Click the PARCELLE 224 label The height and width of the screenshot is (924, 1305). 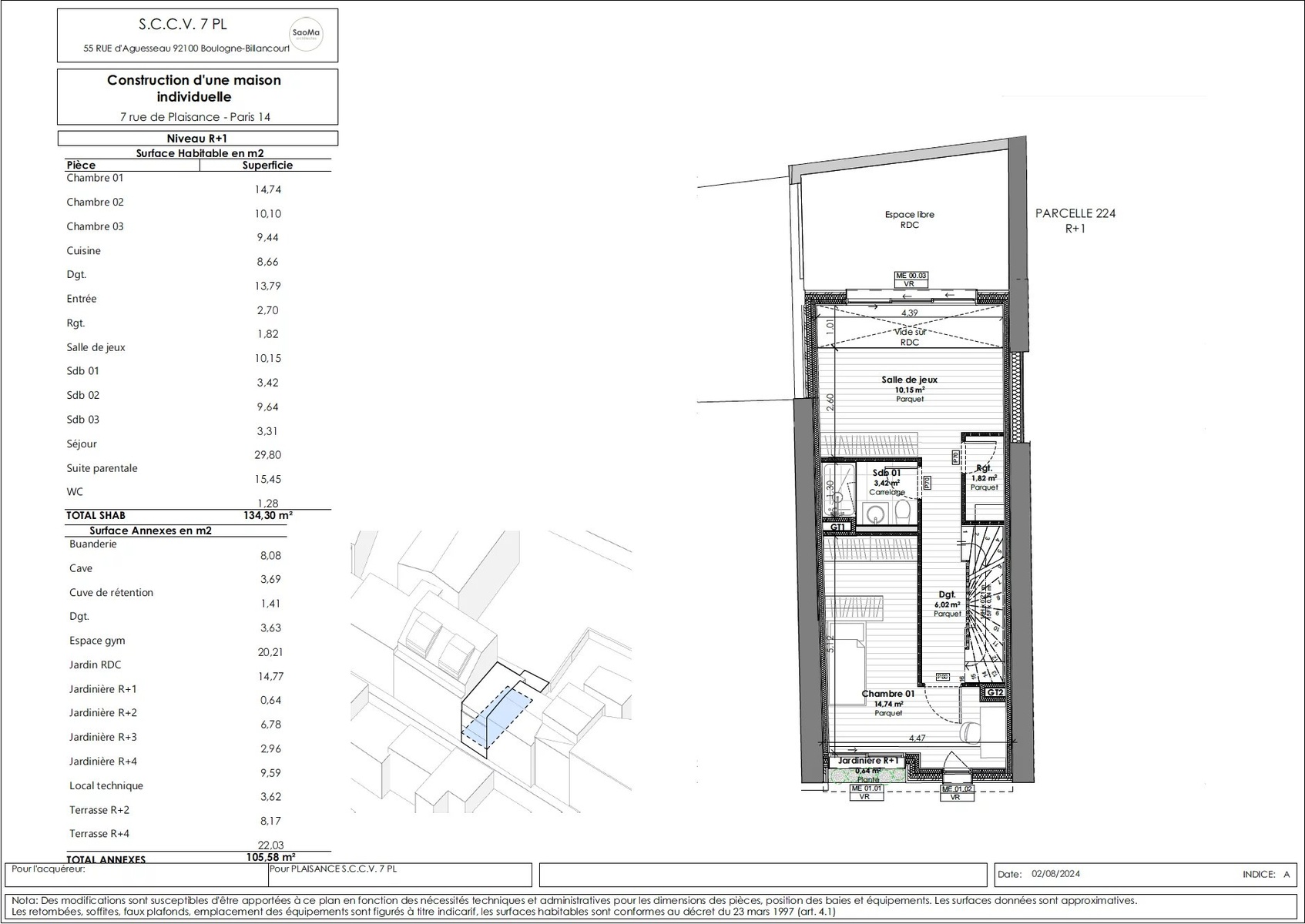(1075, 213)
